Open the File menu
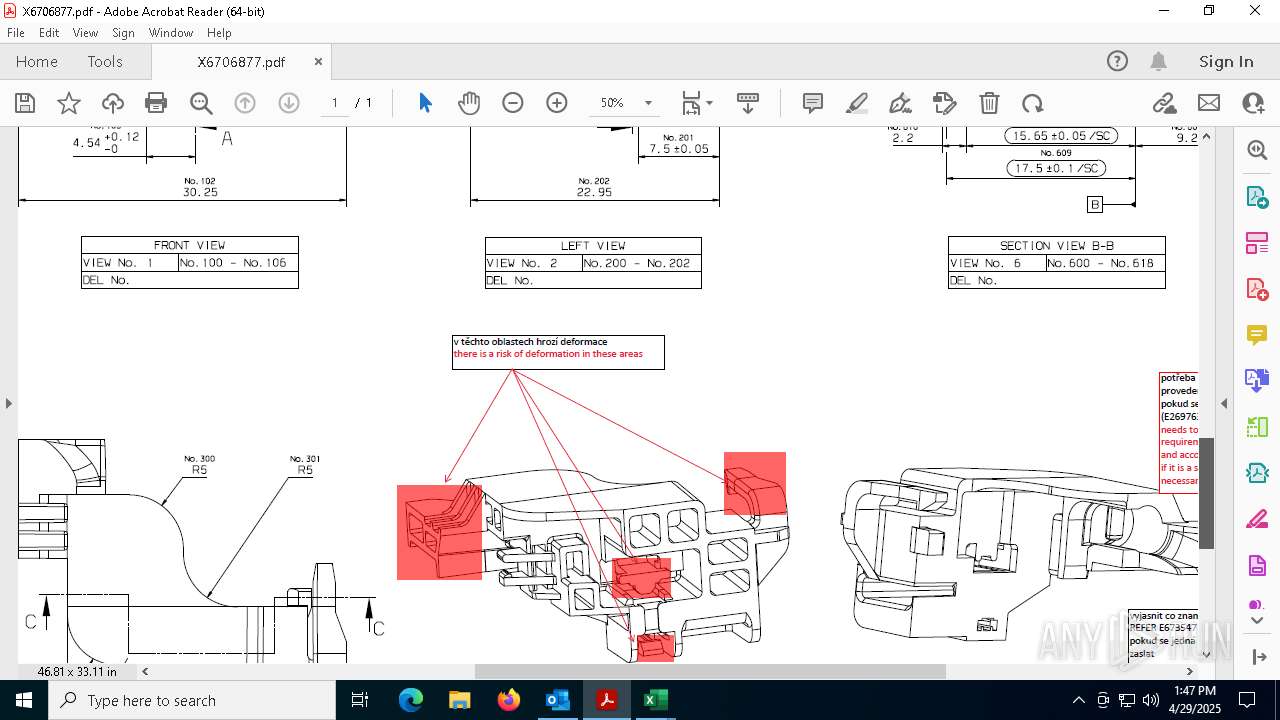The width and height of the screenshot is (1280, 720). pos(16,33)
